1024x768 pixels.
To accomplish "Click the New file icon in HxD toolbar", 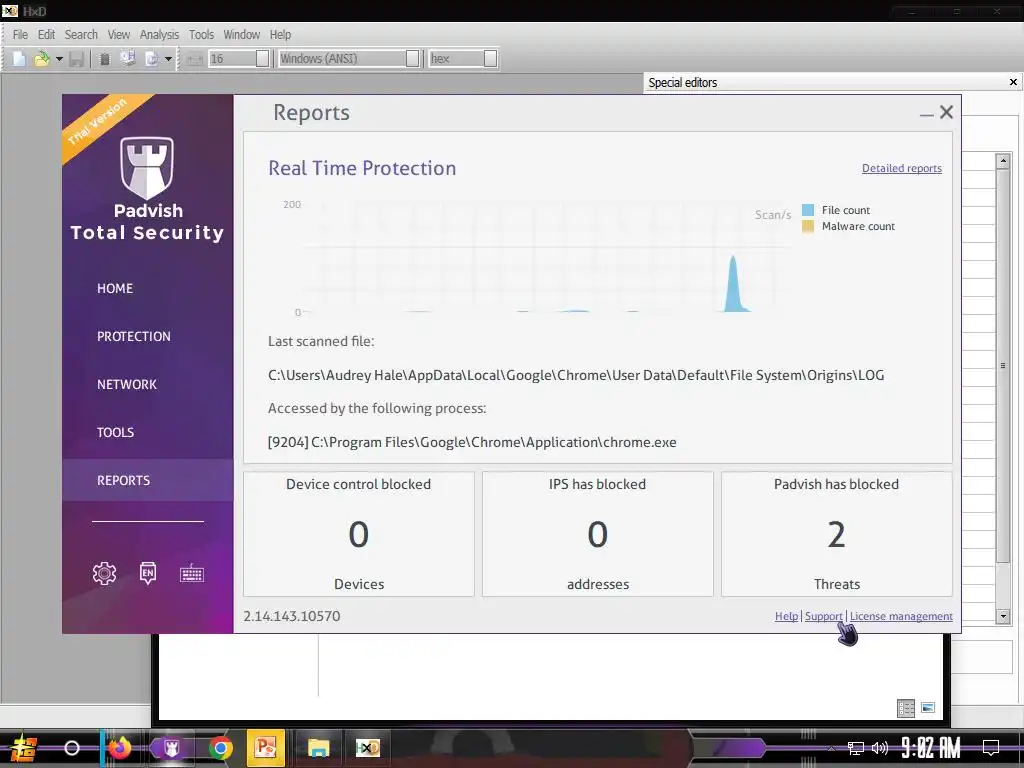I will coord(19,59).
